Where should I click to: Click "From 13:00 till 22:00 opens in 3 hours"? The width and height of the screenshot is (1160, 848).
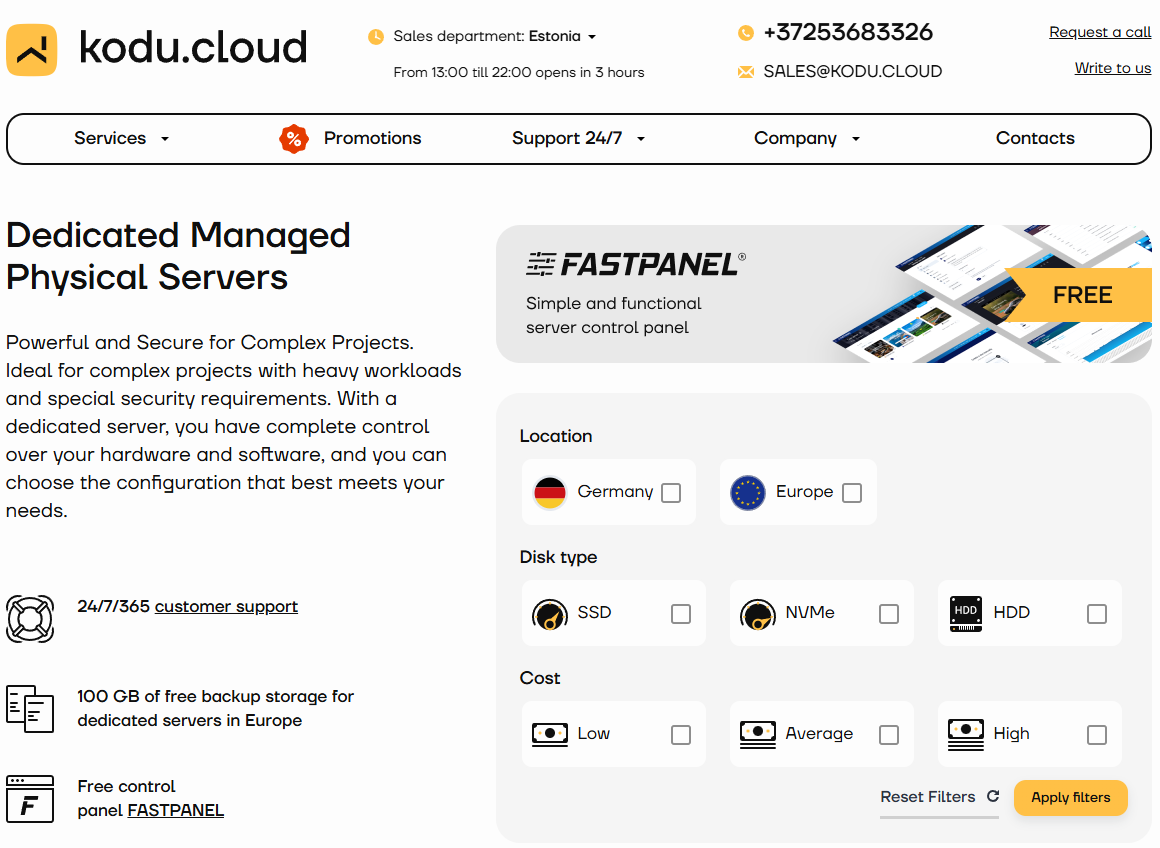point(519,73)
